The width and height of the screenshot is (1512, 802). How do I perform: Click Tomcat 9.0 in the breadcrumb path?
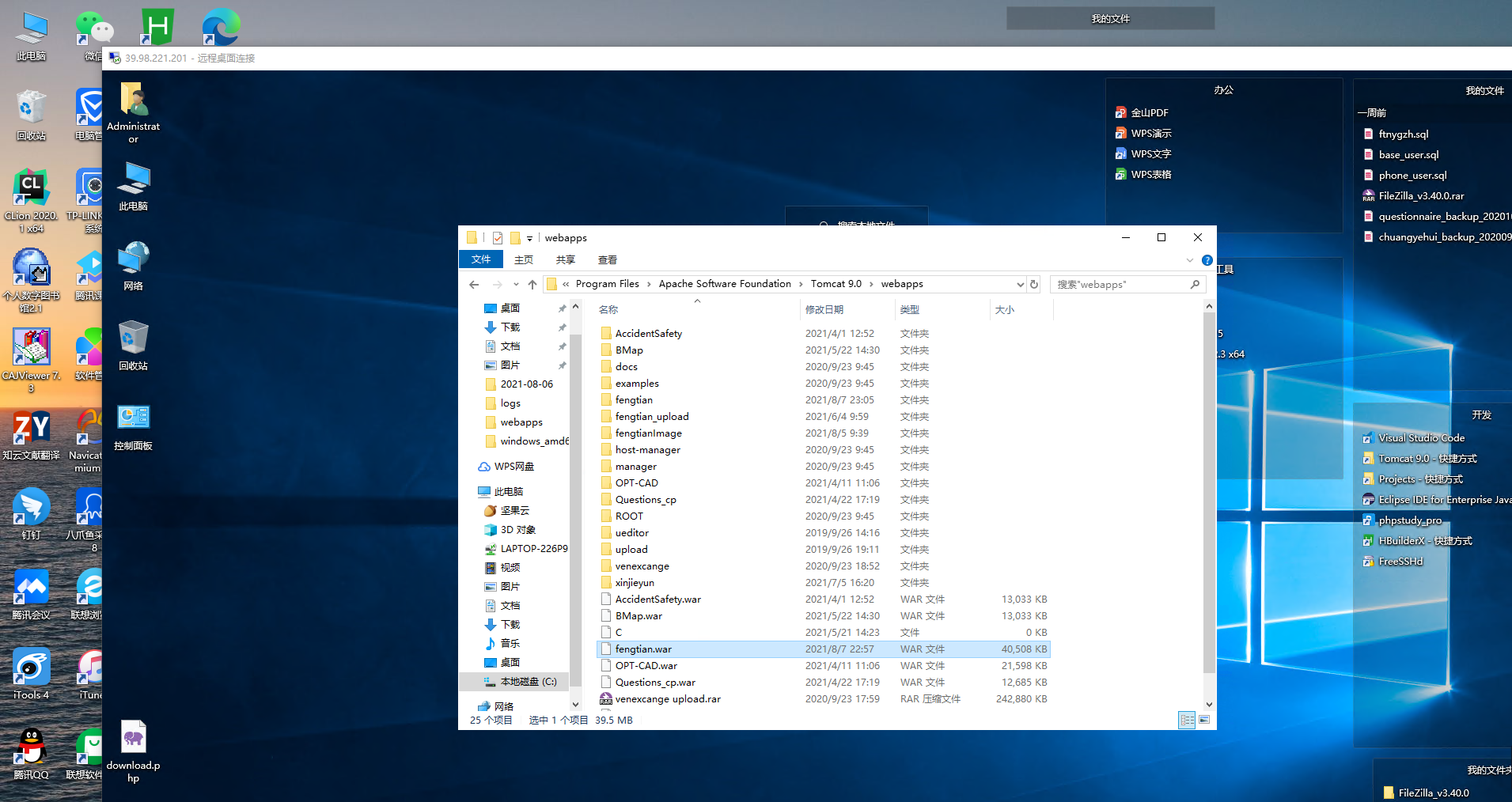pos(836,284)
